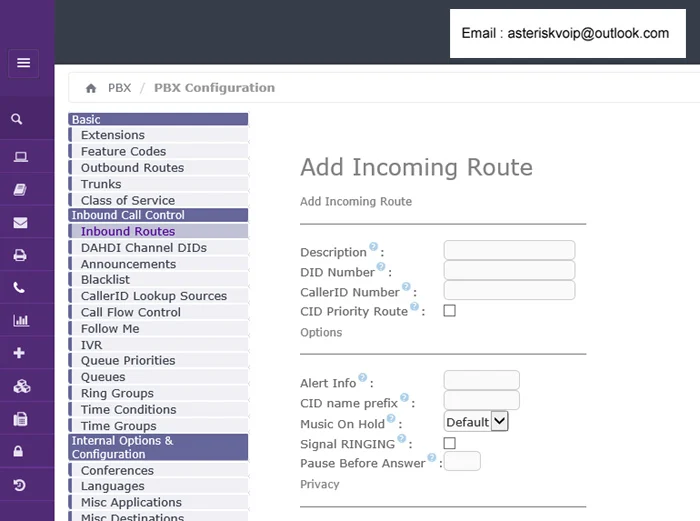
Task: Click the Pause Before Answer field
Action: pos(462,461)
